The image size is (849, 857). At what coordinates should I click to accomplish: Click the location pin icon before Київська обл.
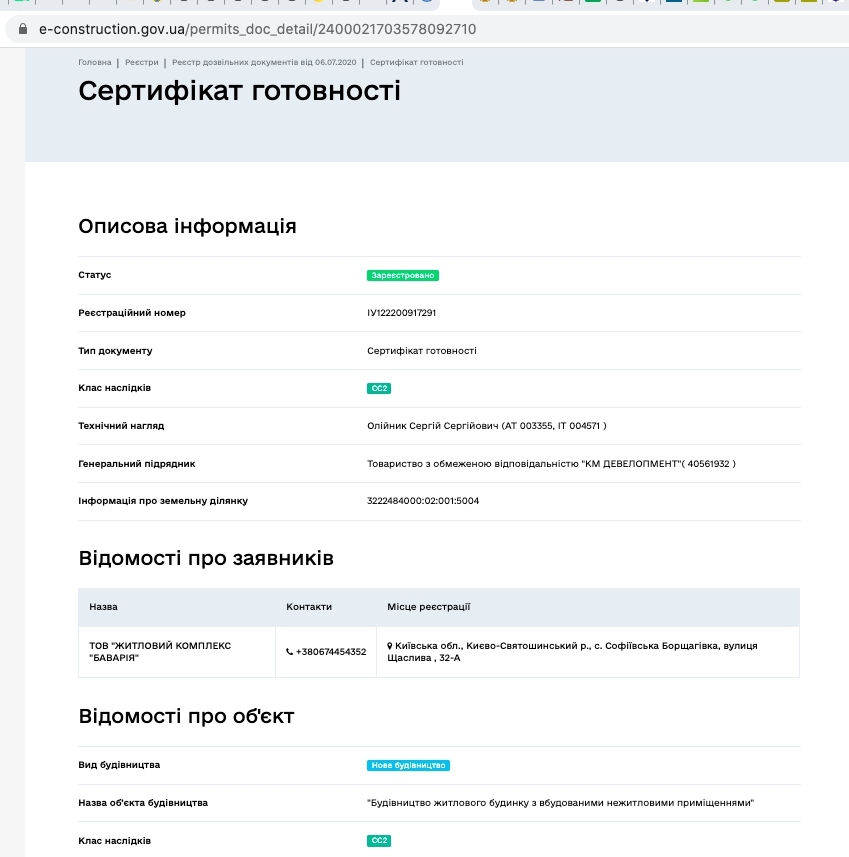tap(390, 645)
